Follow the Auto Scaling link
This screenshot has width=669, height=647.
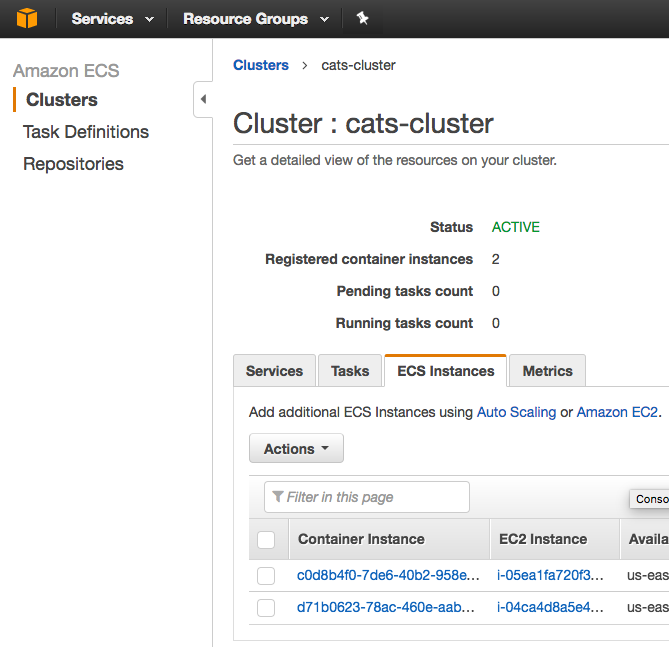[x=516, y=412]
